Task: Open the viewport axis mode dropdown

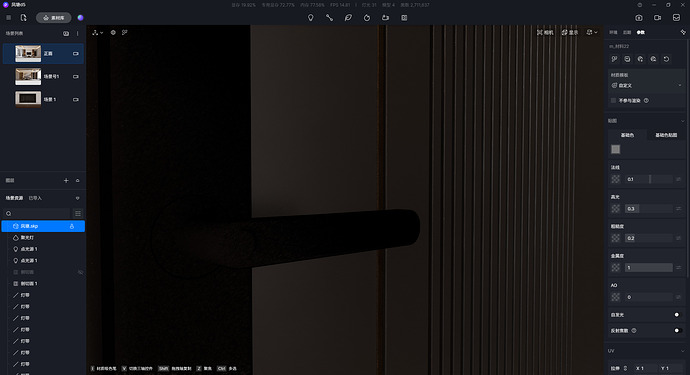Action: point(98,33)
